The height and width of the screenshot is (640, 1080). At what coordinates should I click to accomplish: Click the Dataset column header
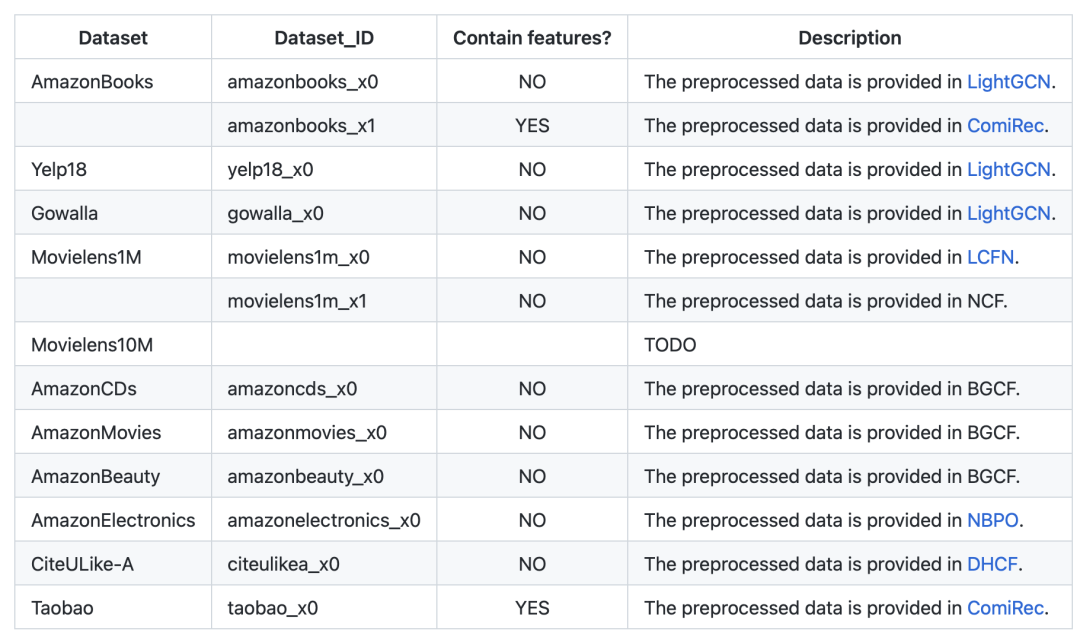(113, 38)
